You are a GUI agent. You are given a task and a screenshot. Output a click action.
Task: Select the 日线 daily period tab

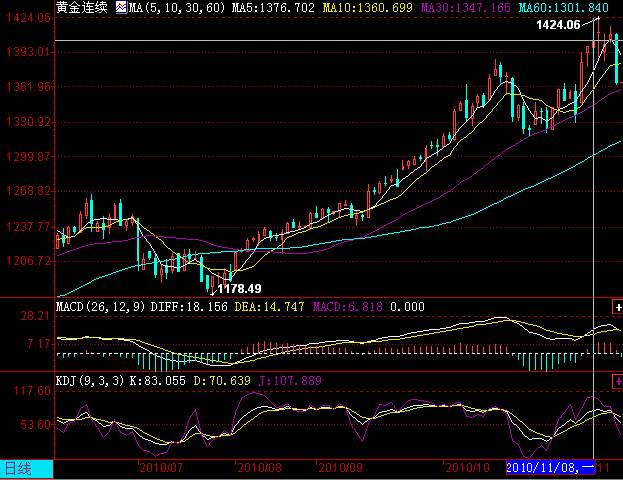[x=26, y=469]
